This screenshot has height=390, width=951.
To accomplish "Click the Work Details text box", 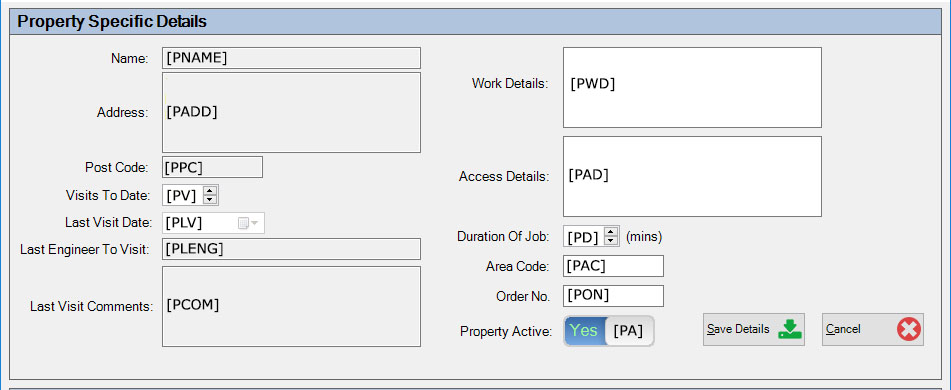I will (x=692, y=87).
